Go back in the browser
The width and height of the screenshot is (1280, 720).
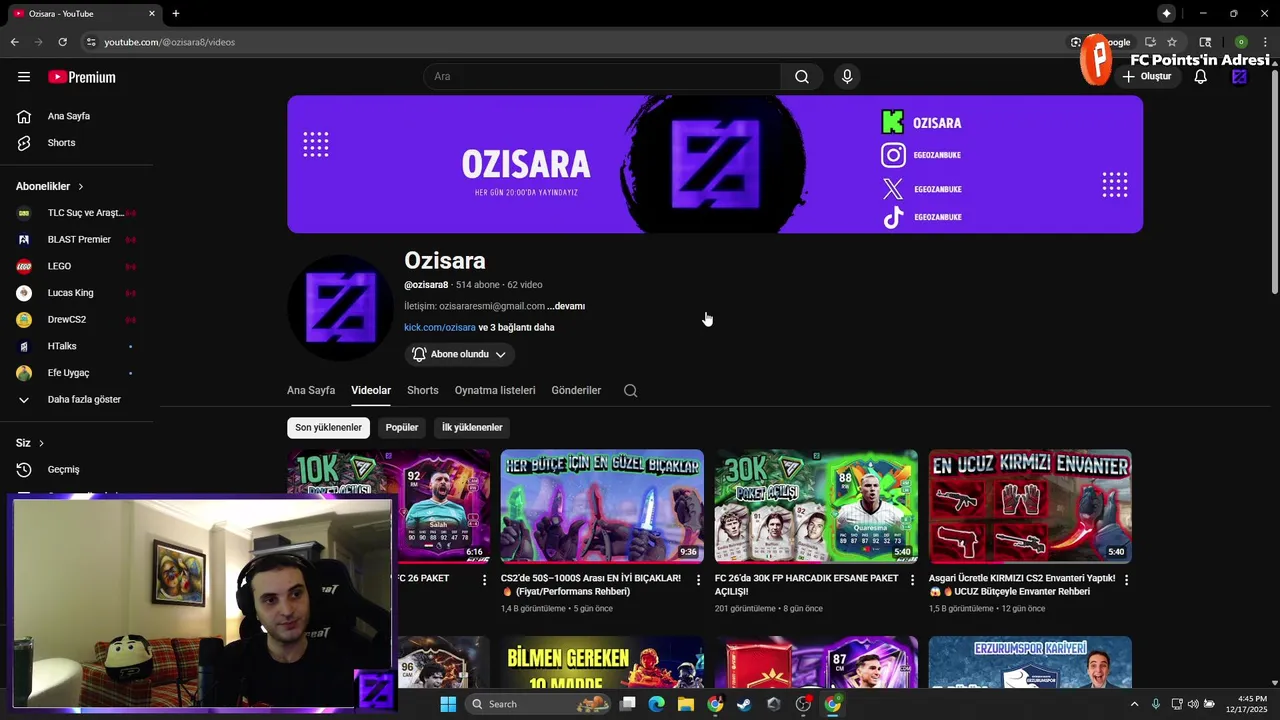click(x=14, y=42)
